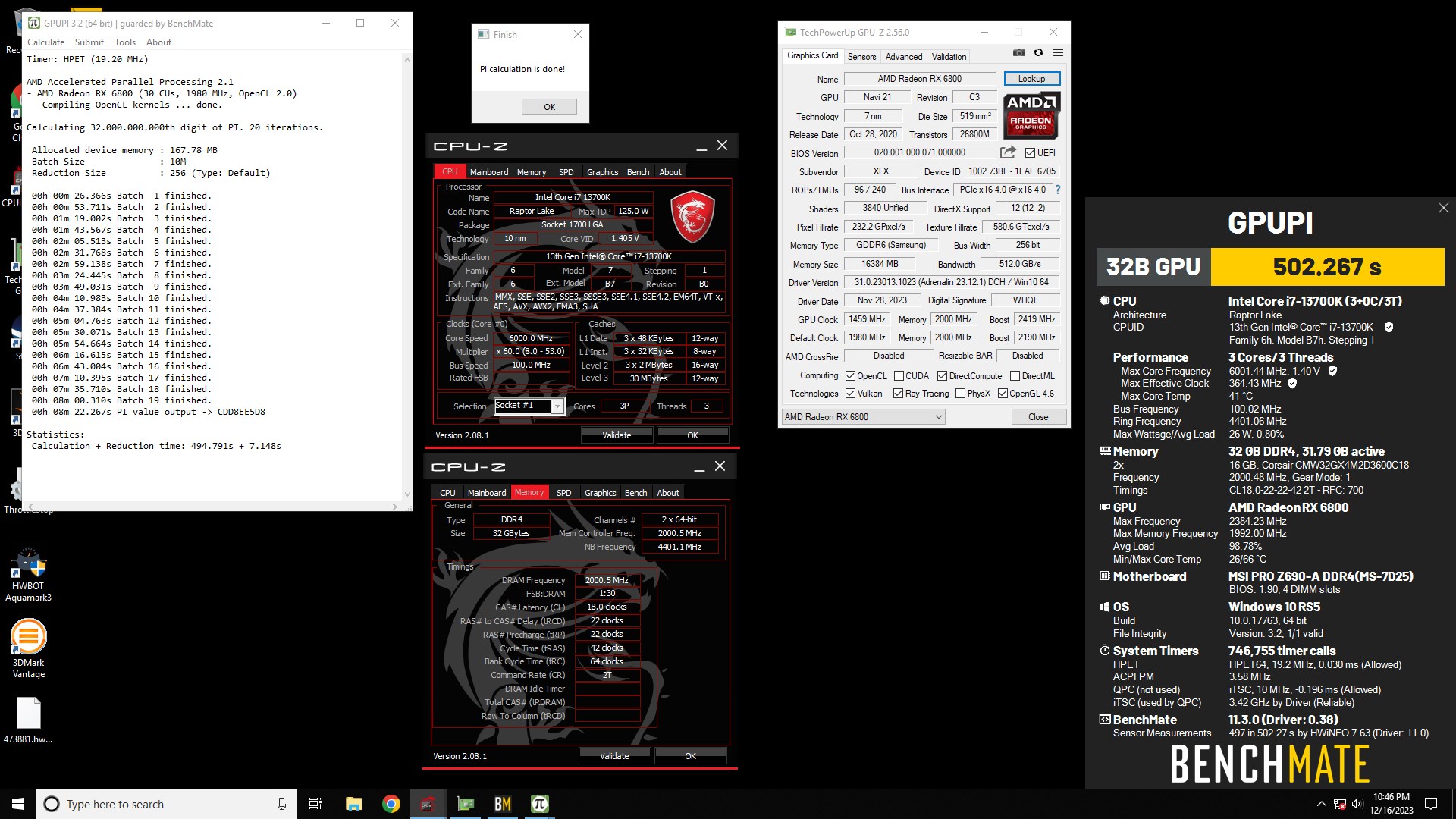Image resolution: width=1456 pixels, height=819 pixels.
Task: Click the BIOS export share icon
Action: point(1008,152)
